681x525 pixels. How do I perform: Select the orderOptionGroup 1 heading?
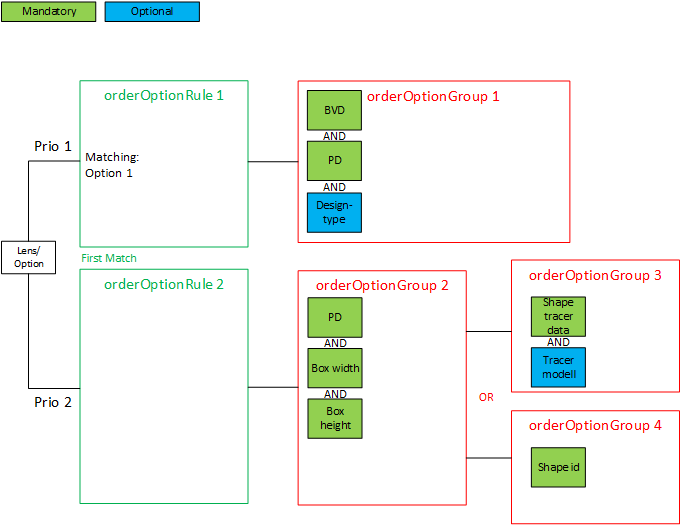[x=433, y=96]
